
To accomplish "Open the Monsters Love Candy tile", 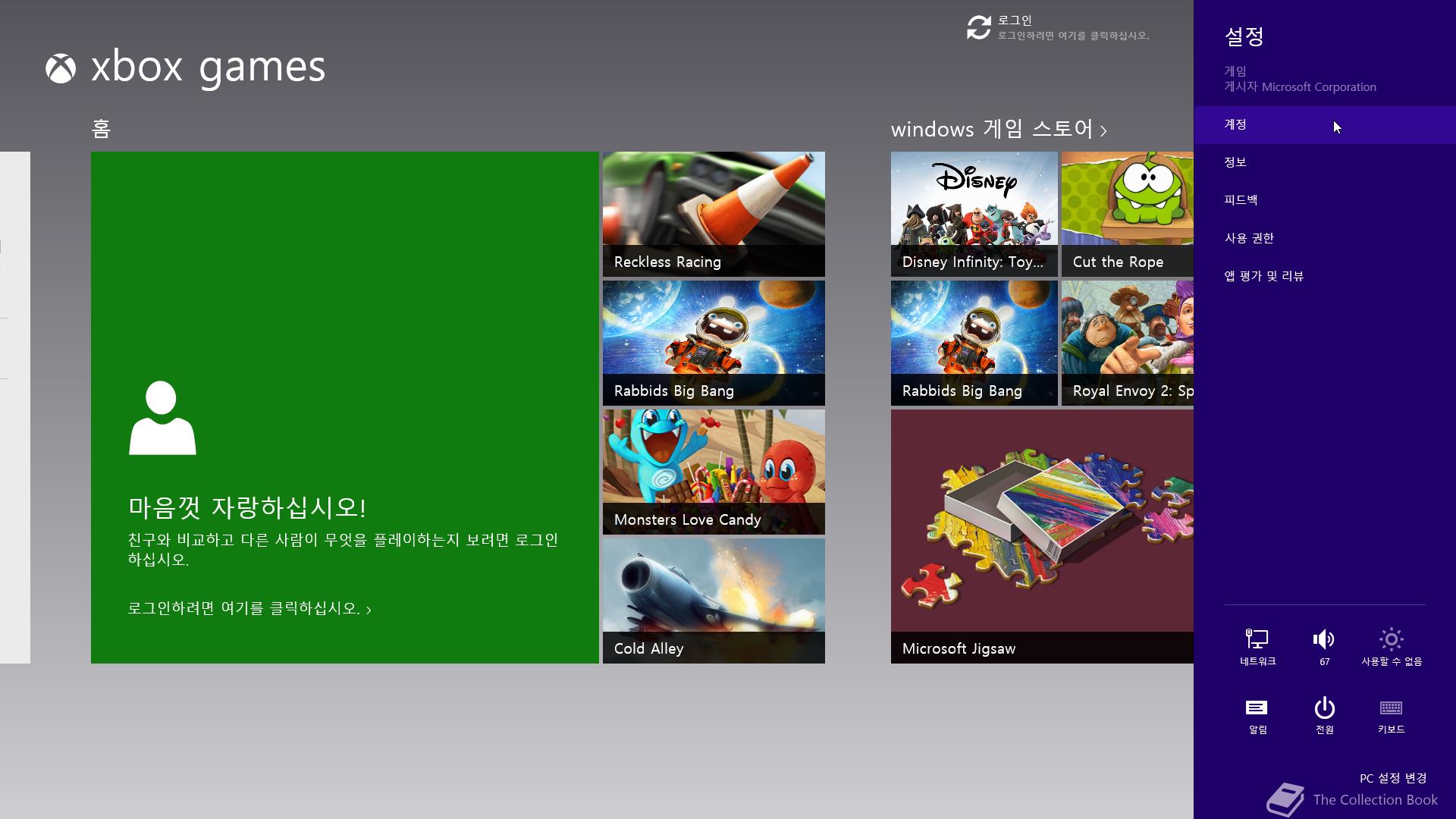I will [x=714, y=472].
